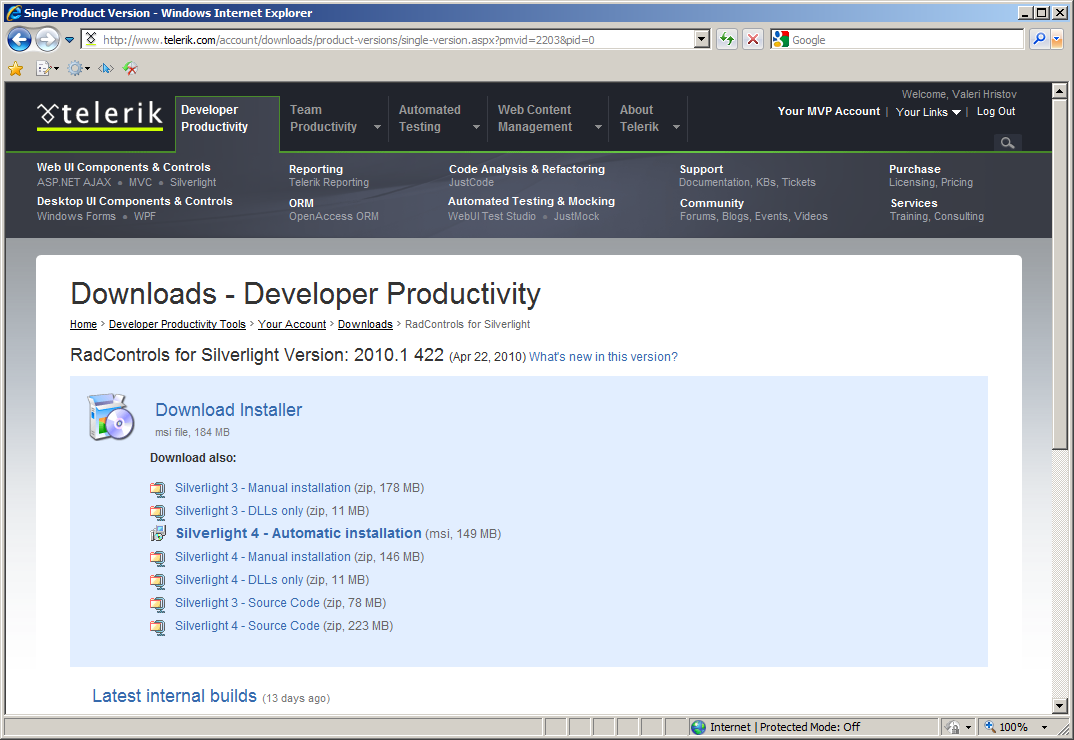The height and width of the screenshot is (740, 1074).
Task: Click icon beside Silverlight 3 Manual installation
Action: 158,489
